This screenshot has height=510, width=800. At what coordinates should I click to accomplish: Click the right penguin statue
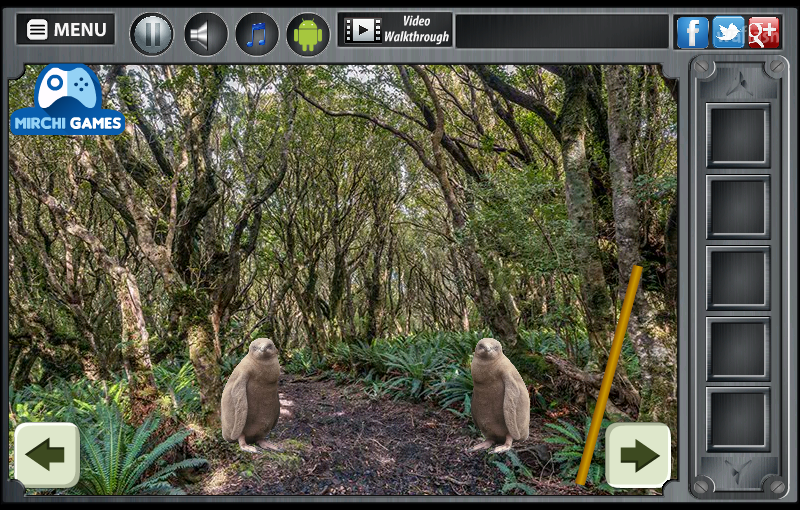pyautogui.click(x=500, y=395)
